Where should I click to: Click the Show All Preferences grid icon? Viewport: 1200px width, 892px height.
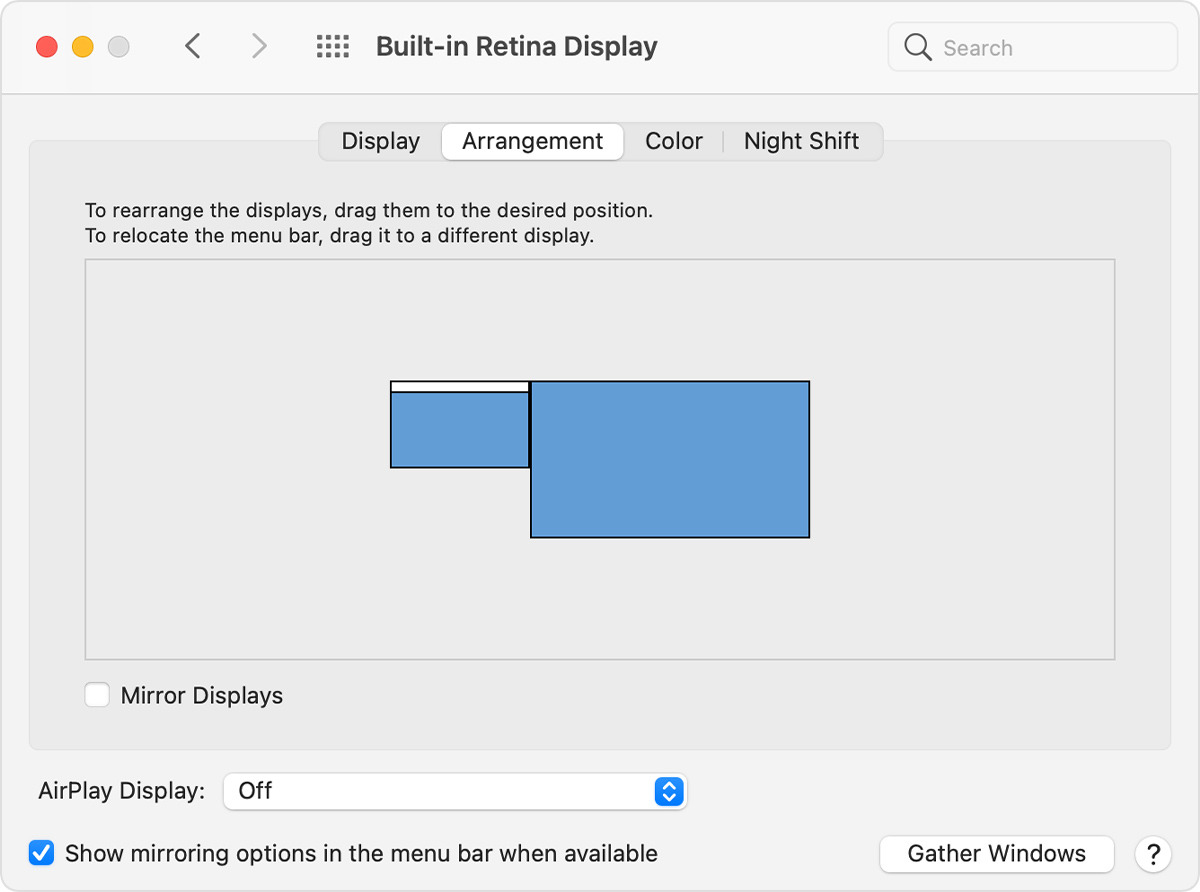tap(332, 46)
